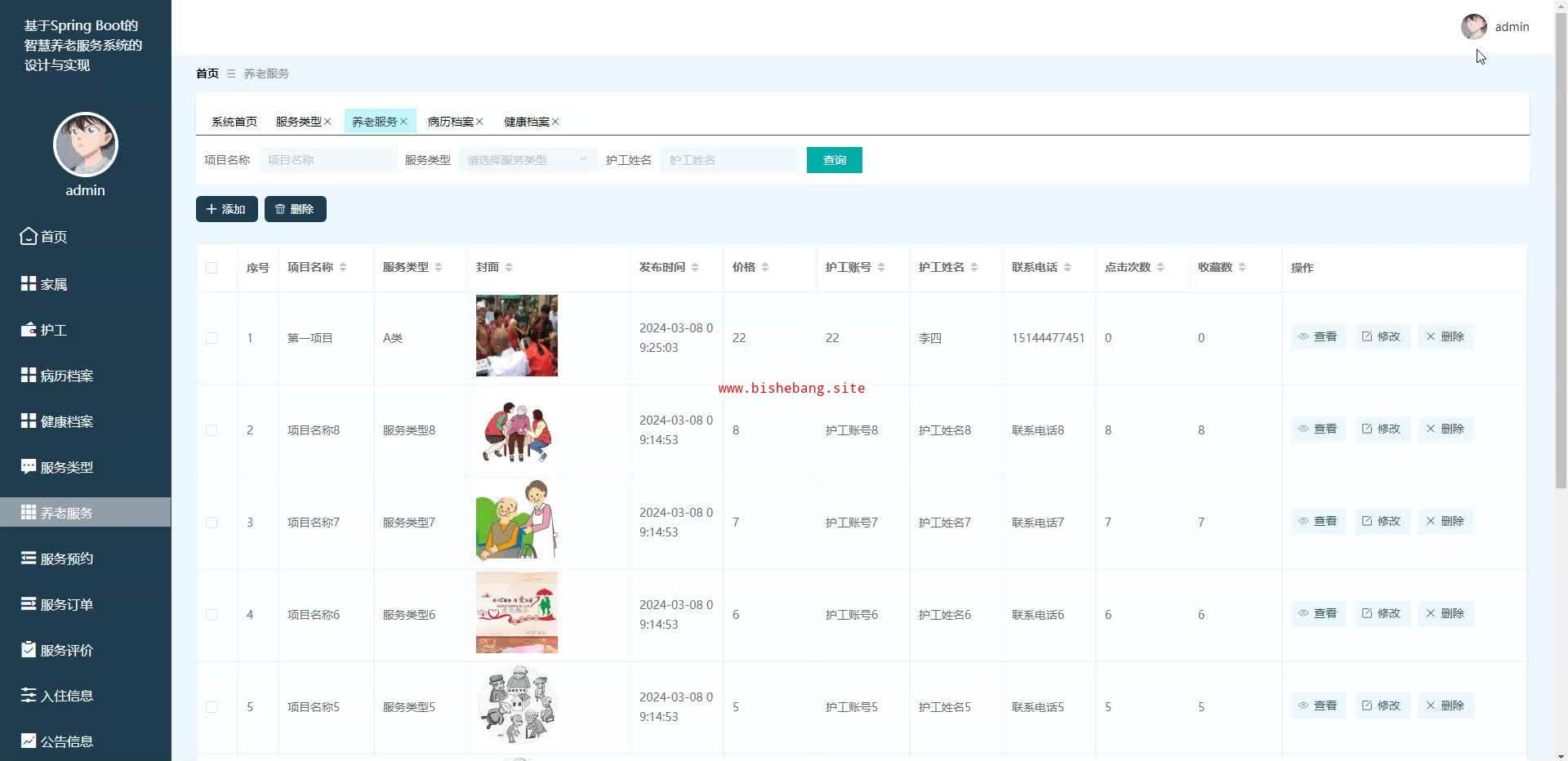1568x761 pixels.
Task: Open the 护工 briefcase icon in the sidebar
Action: [29, 330]
